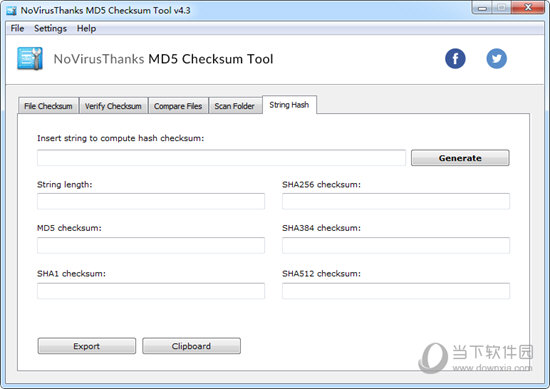Click the String length field

coord(151,201)
